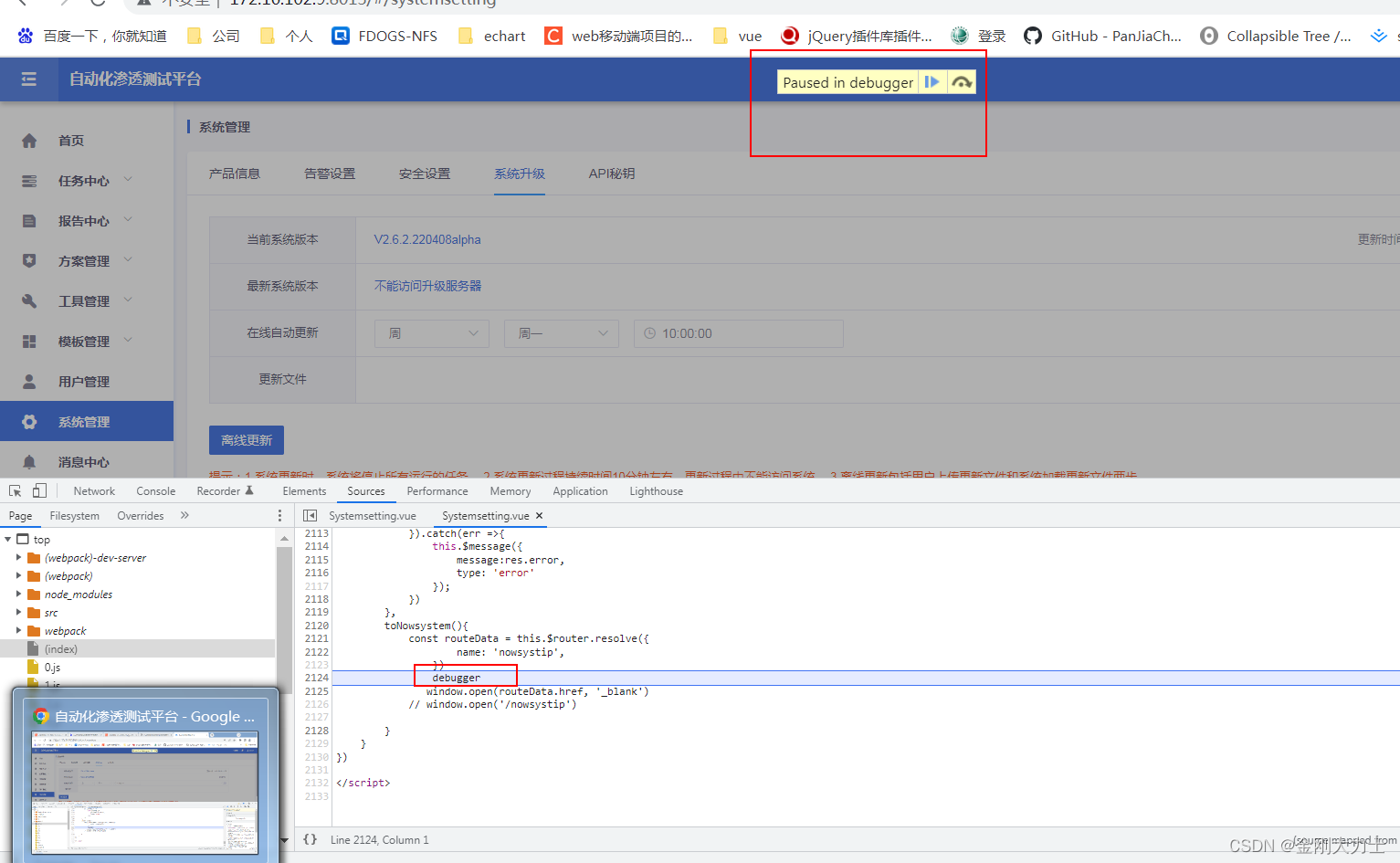Image resolution: width=1400 pixels, height=863 pixels.
Task: Click the 工具管理 wrench icon
Action: [29, 301]
